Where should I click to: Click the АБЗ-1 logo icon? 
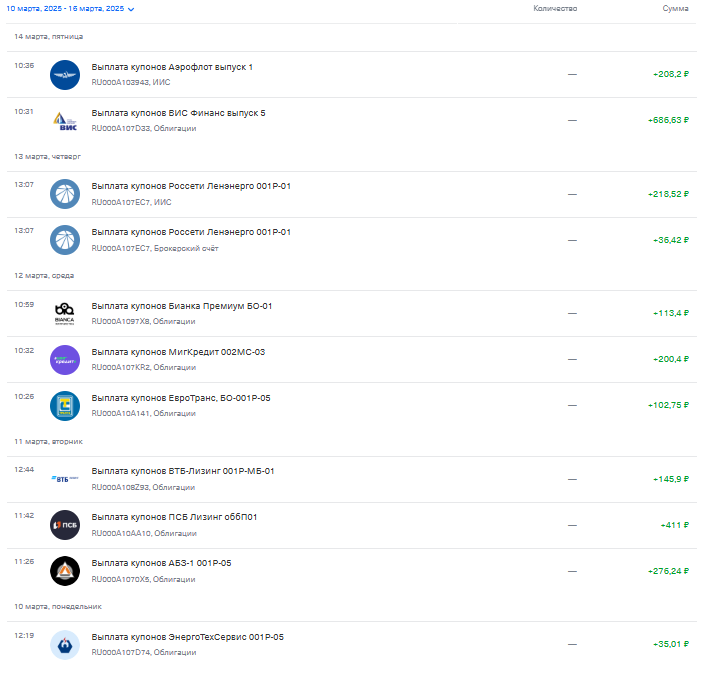click(x=65, y=571)
